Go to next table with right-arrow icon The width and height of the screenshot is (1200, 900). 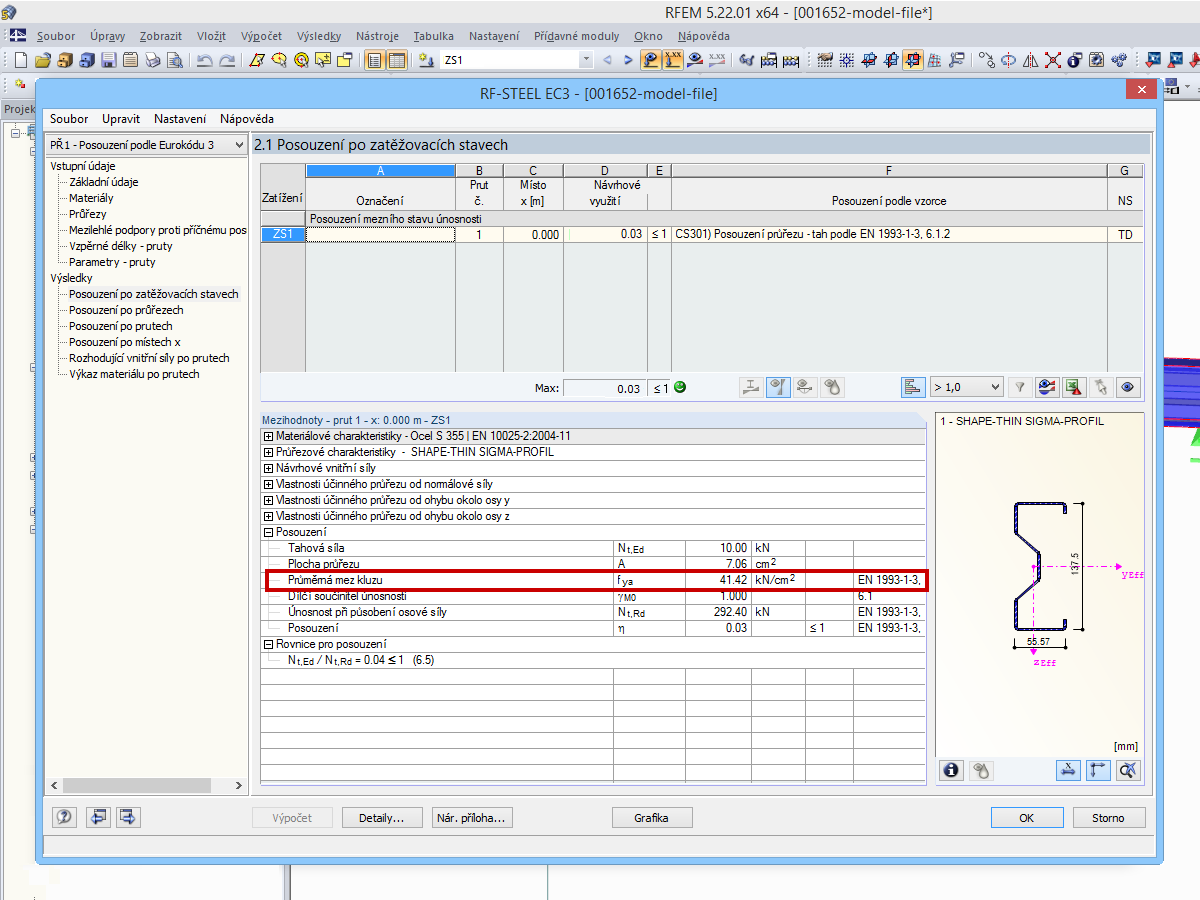pos(130,817)
